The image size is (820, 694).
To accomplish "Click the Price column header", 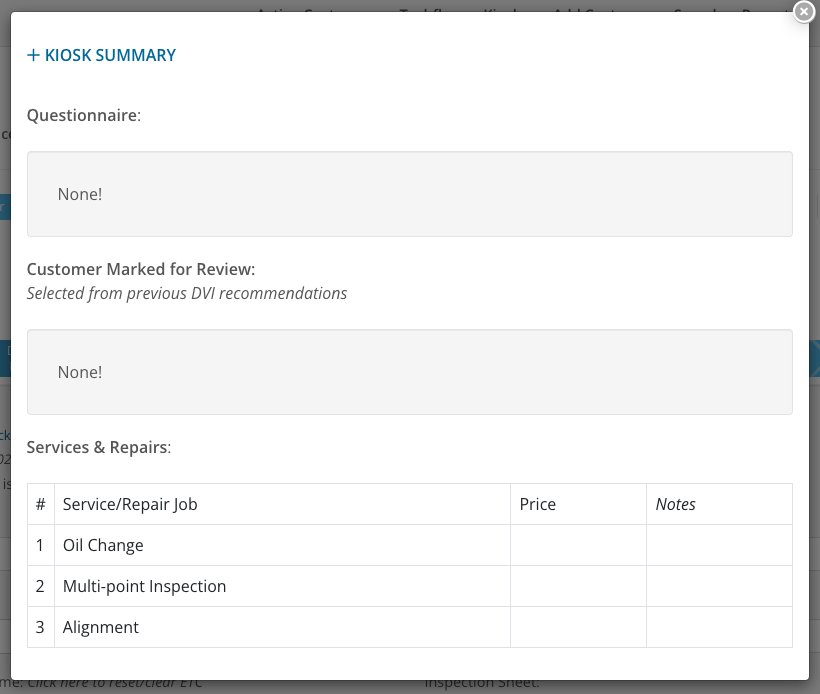I will point(538,504).
